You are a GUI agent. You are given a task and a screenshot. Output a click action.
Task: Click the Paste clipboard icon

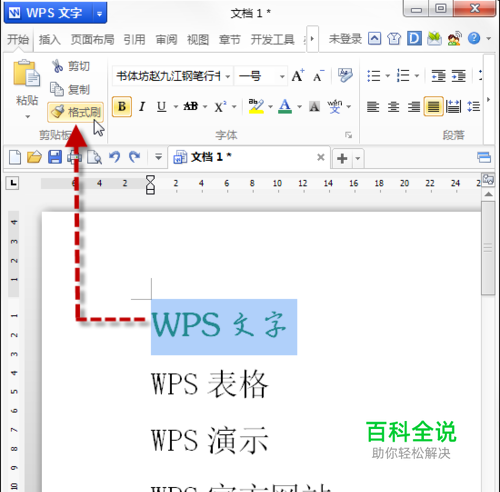click(x=26, y=74)
